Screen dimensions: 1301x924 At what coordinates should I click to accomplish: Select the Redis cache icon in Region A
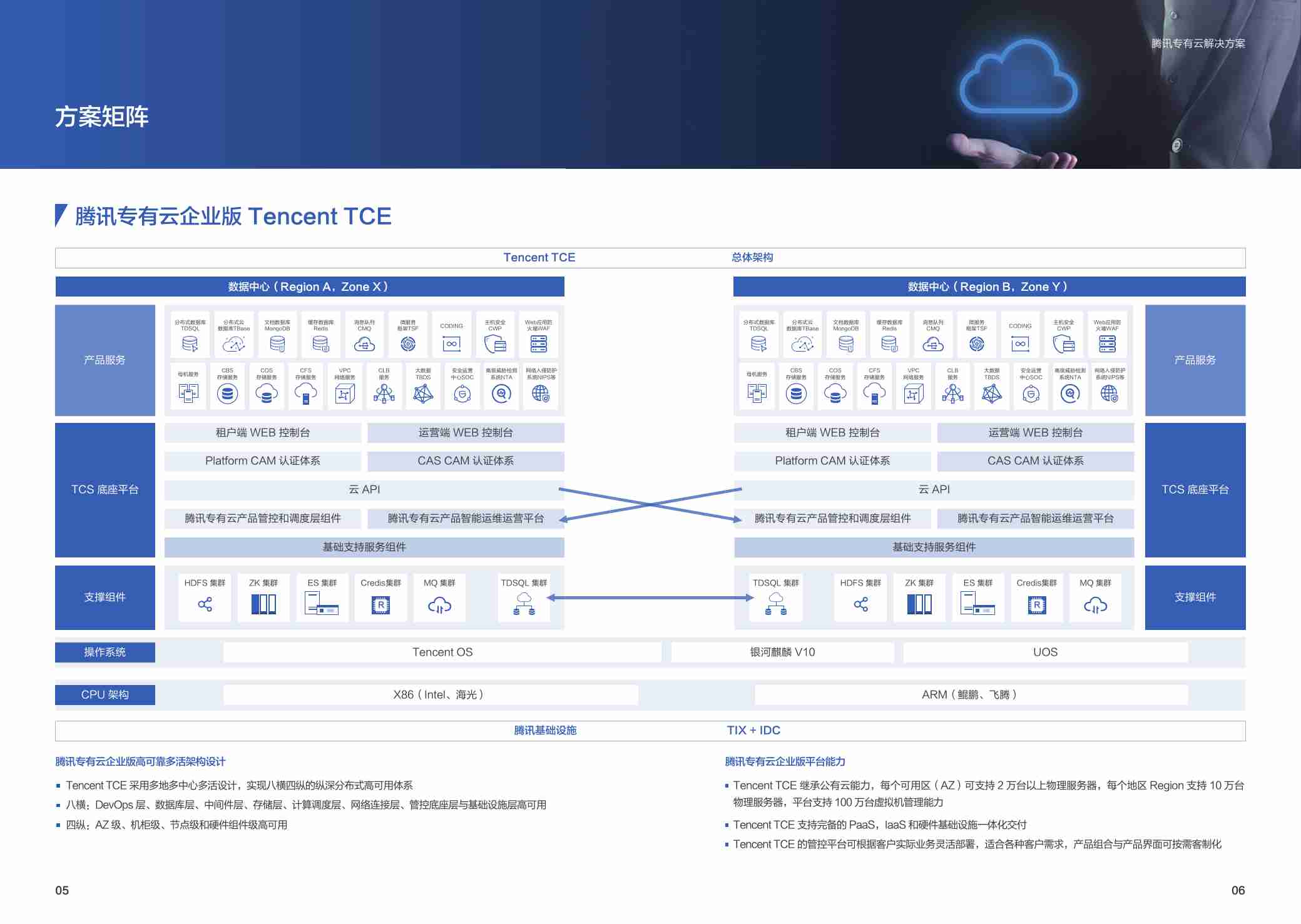(x=320, y=344)
